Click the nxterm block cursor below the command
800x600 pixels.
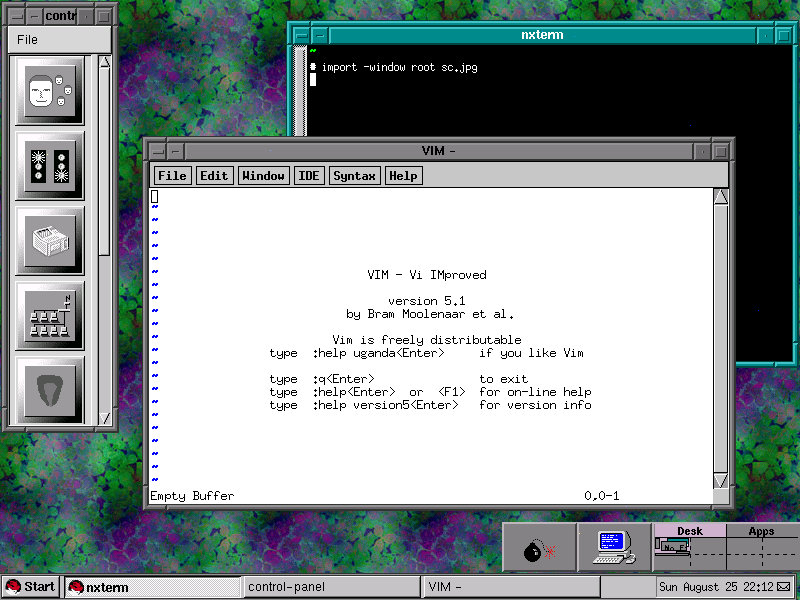[x=313, y=80]
